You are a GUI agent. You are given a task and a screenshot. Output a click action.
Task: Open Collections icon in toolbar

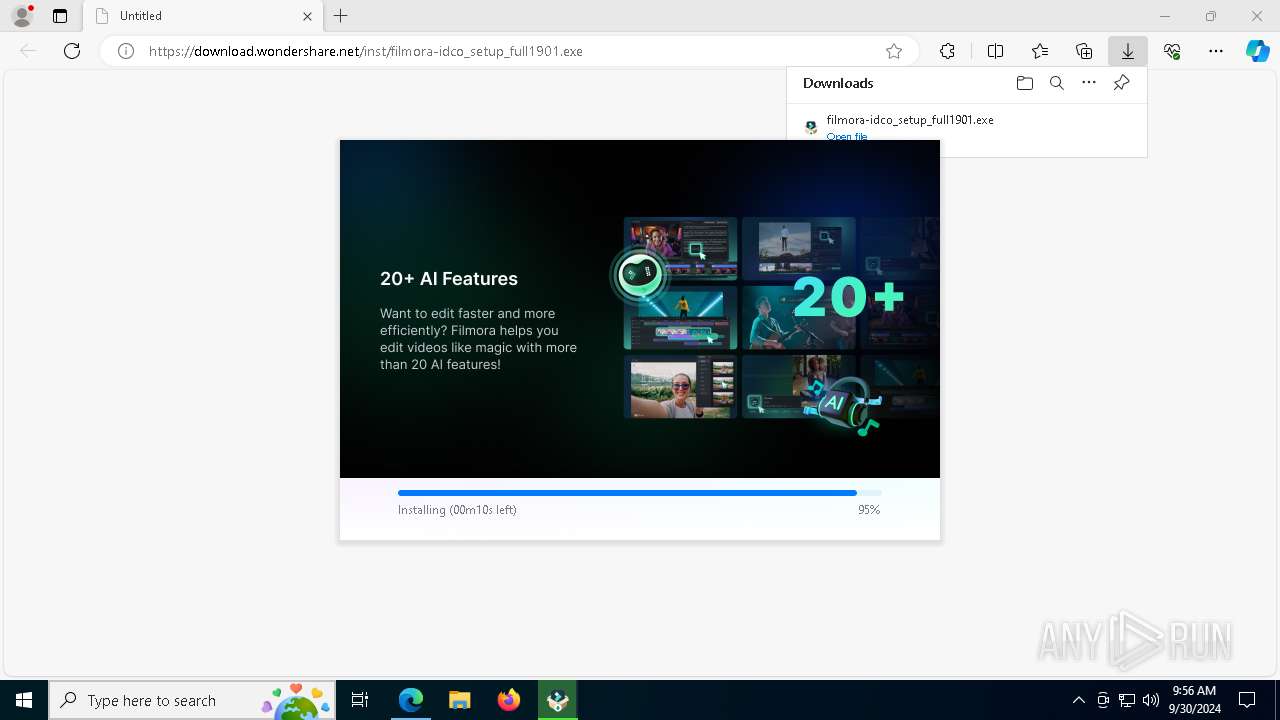point(1084,51)
